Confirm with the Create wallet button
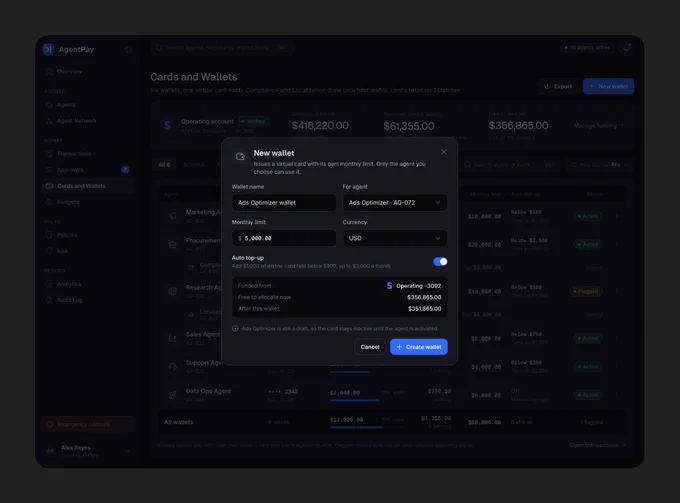680x503 pixels. click(x=418, y=347)
